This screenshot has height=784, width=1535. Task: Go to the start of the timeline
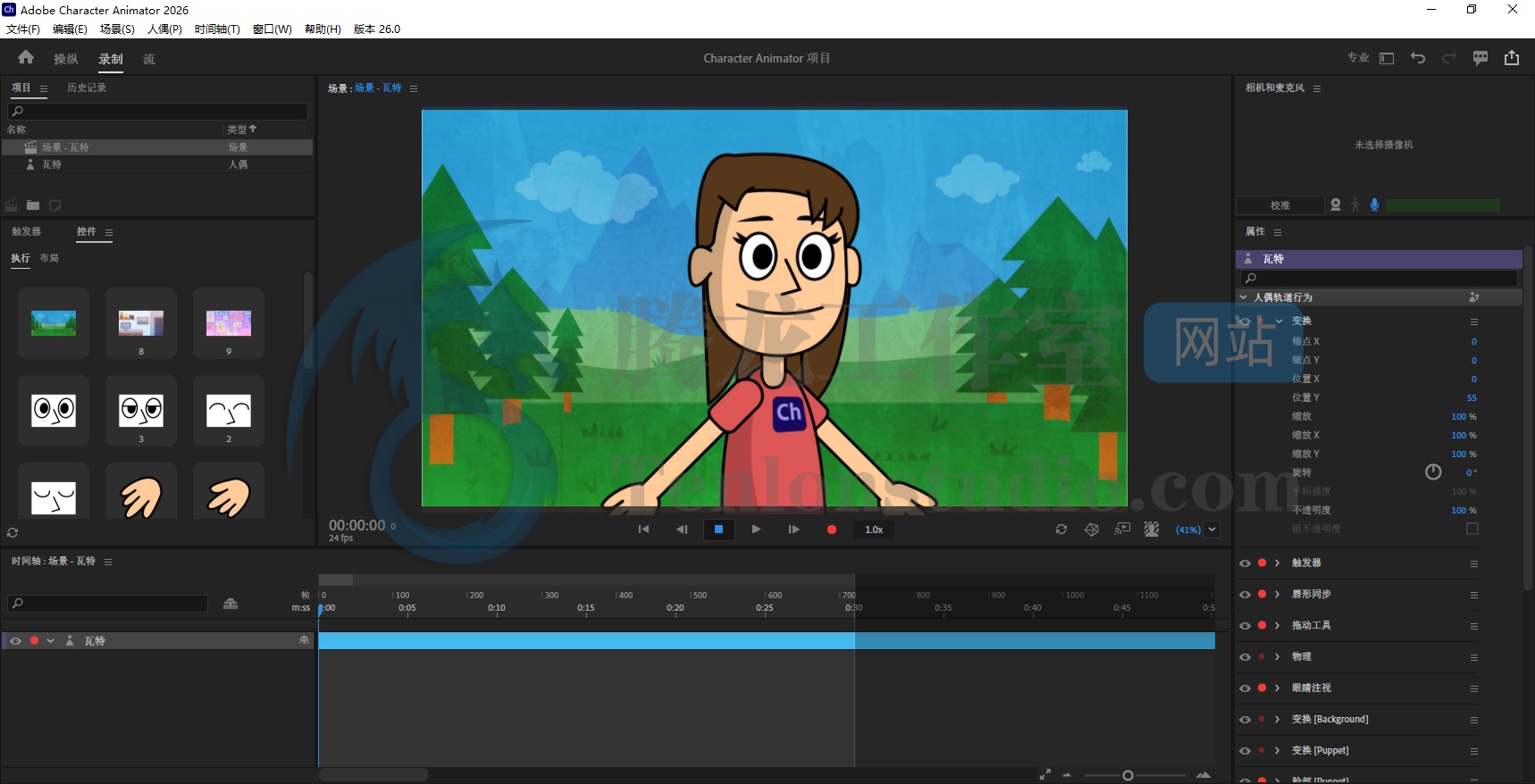point(643,530)
